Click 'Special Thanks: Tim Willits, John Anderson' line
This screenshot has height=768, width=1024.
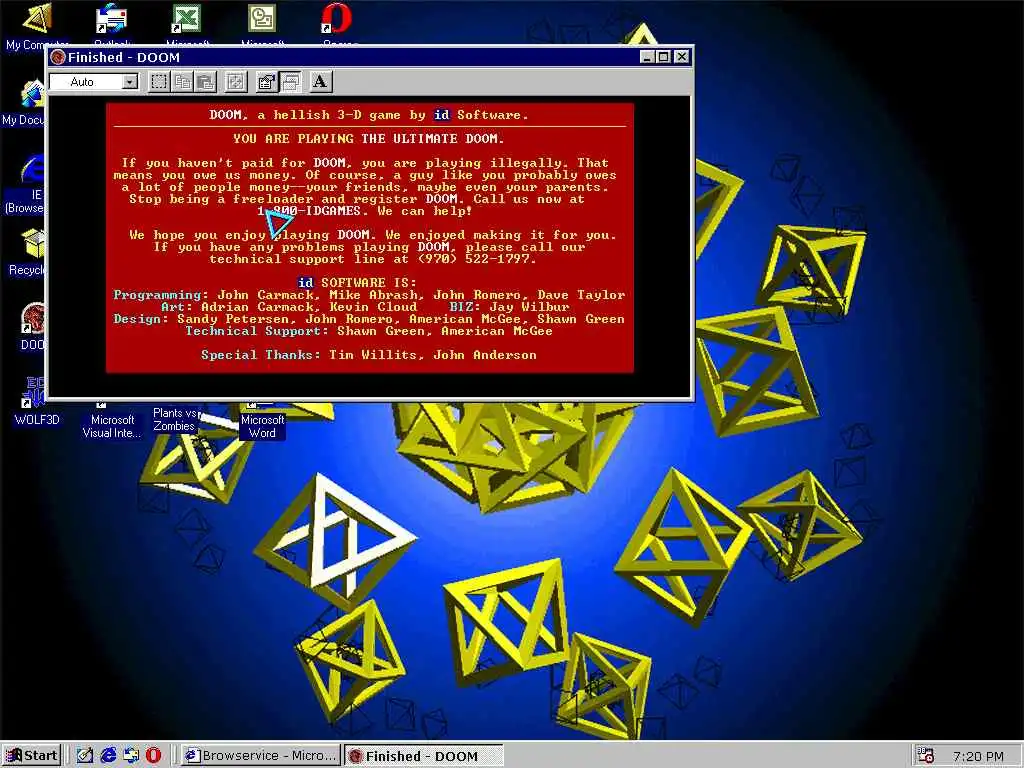tap(368, 355)
